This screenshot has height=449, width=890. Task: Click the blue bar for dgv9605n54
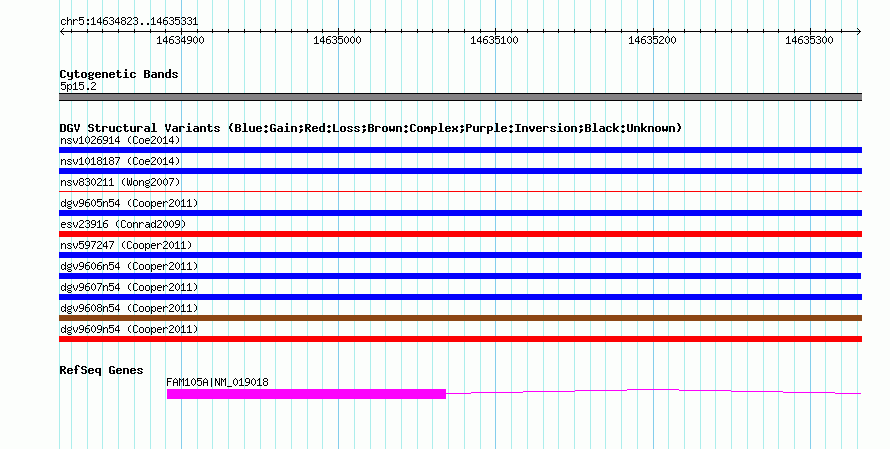(460, 213)
